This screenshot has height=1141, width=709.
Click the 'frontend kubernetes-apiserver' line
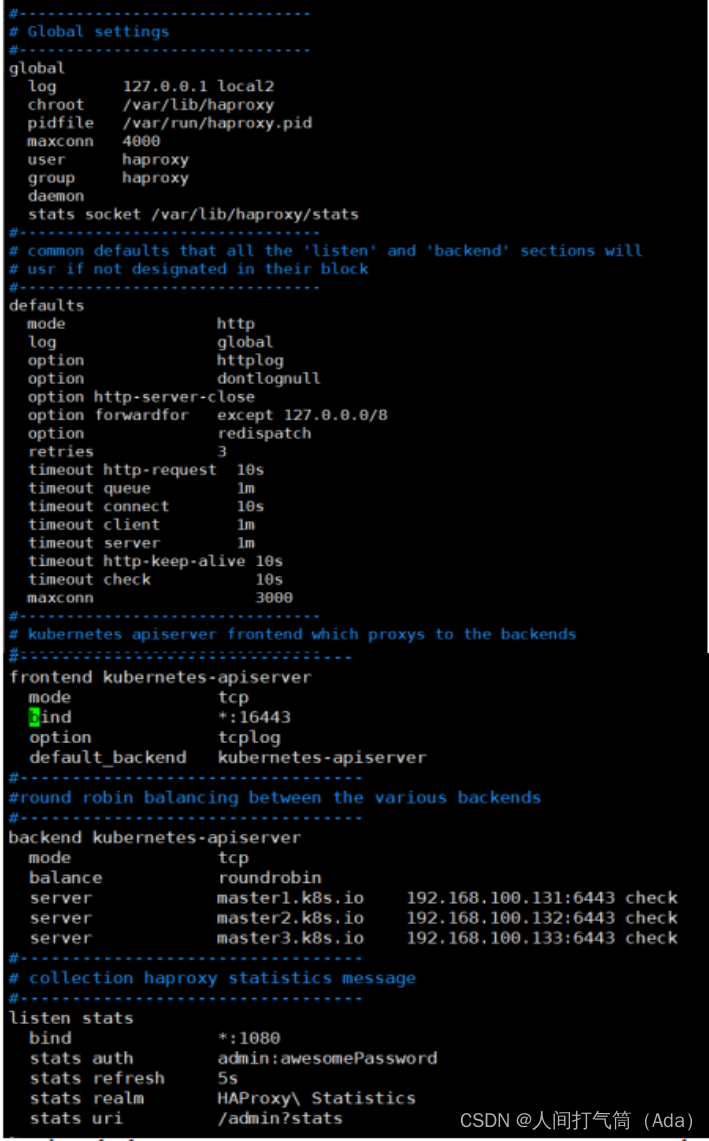pyautogui.click(x=160, y=677)
